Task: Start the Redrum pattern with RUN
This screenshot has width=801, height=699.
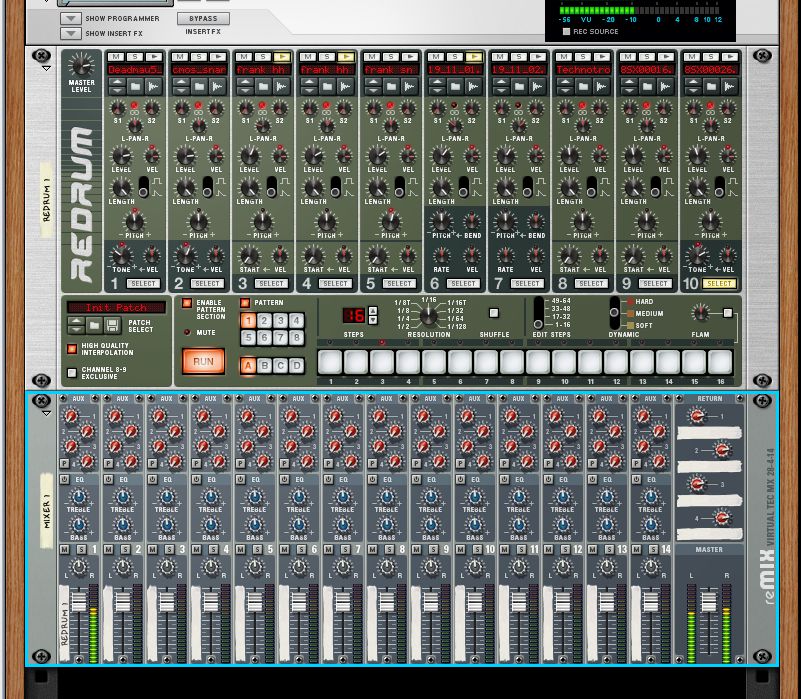Action: 203,361
